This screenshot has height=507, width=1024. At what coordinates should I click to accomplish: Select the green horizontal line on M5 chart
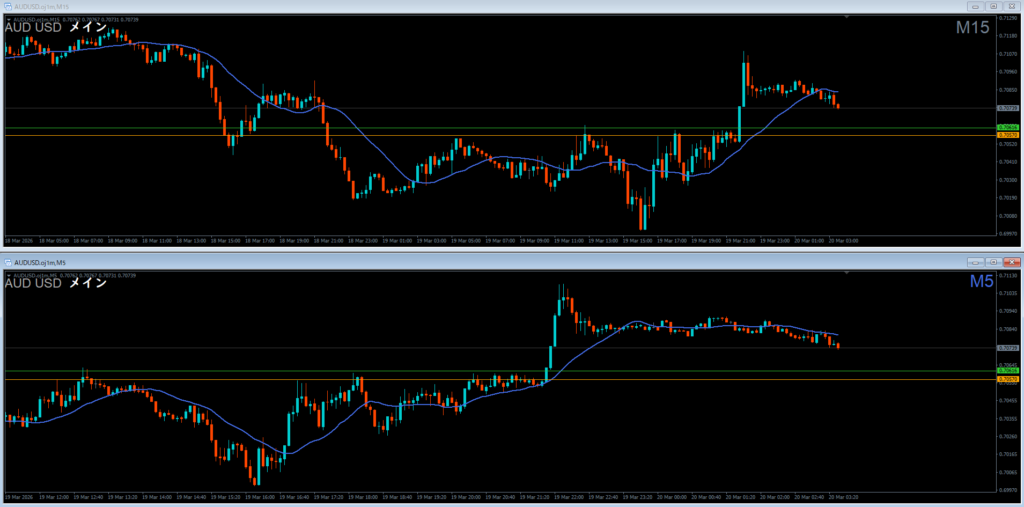[x=500, y=370]
